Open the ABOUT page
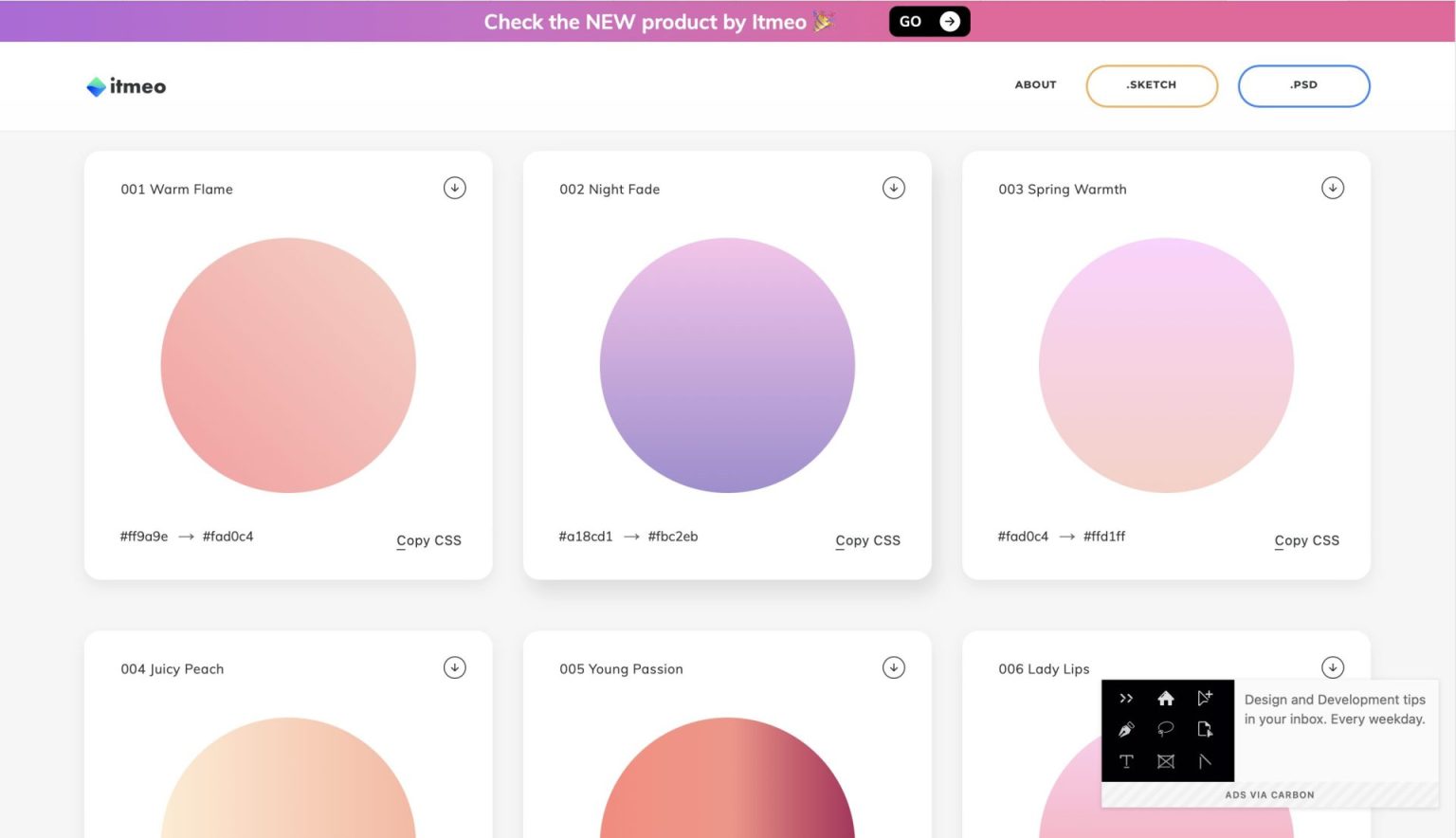 pos(1035,84)
